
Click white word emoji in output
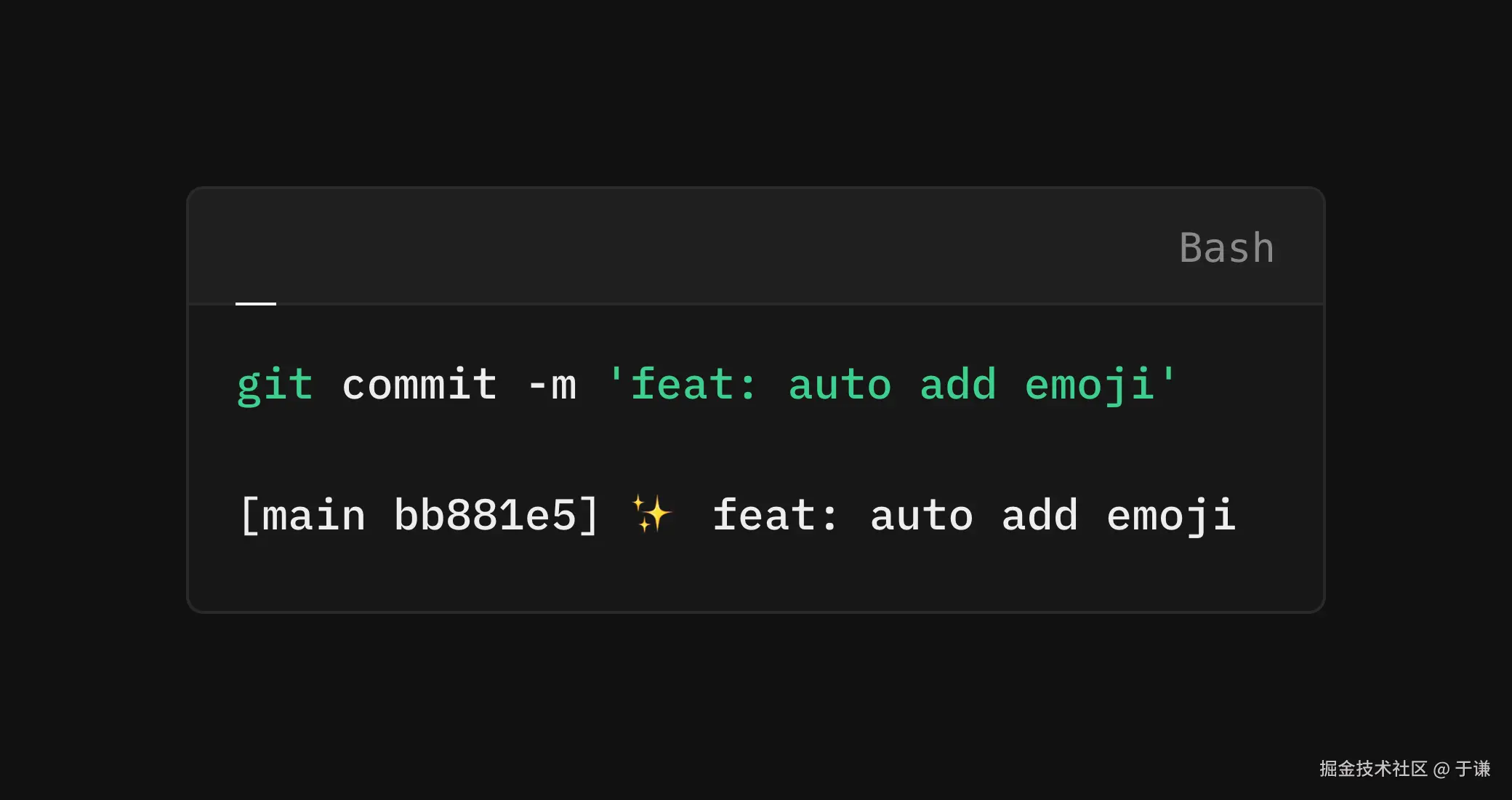(1170, 516)
